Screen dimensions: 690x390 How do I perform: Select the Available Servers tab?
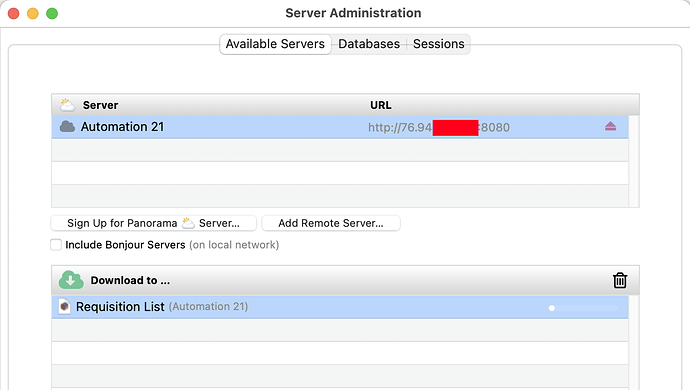(275, 44)
